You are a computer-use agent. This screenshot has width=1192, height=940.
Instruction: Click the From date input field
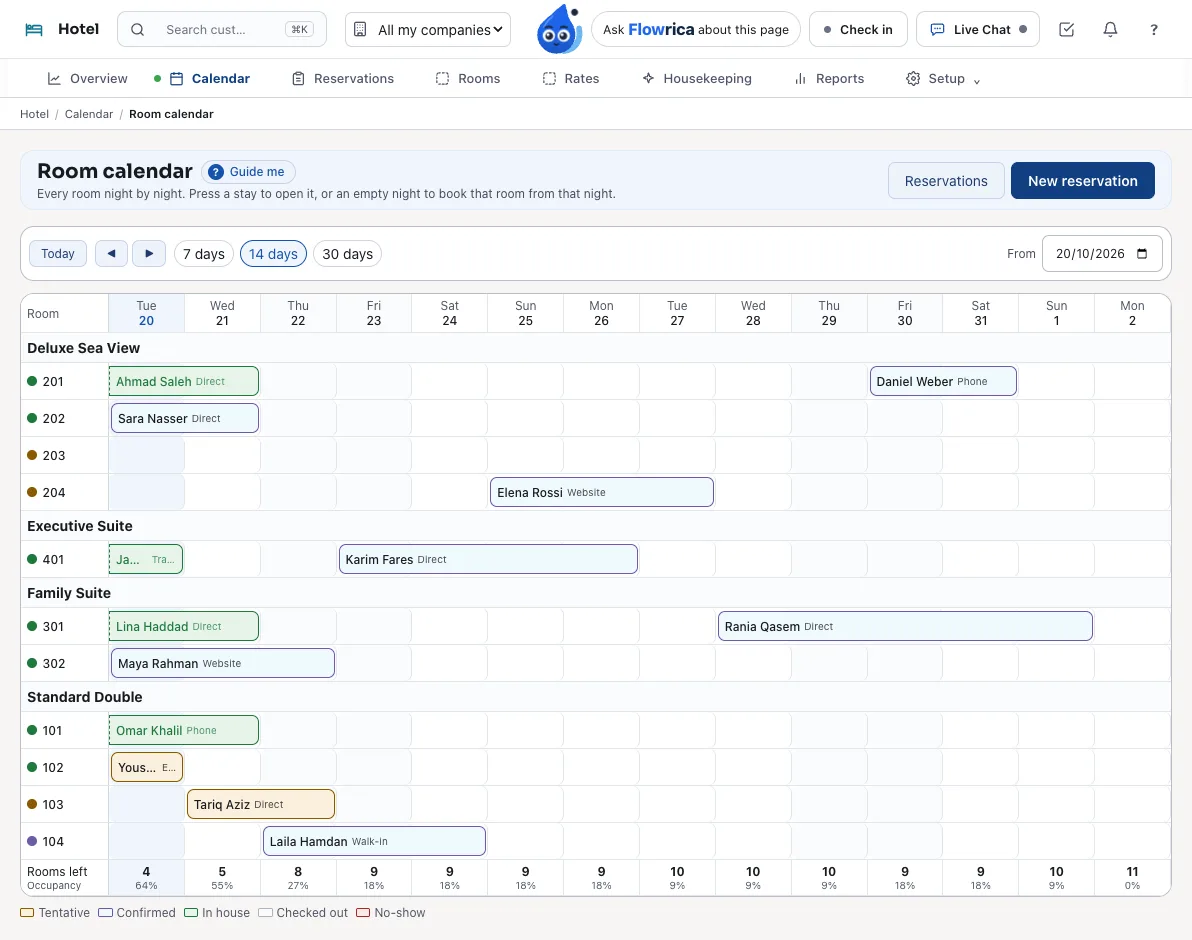[x=1102, y=254]
